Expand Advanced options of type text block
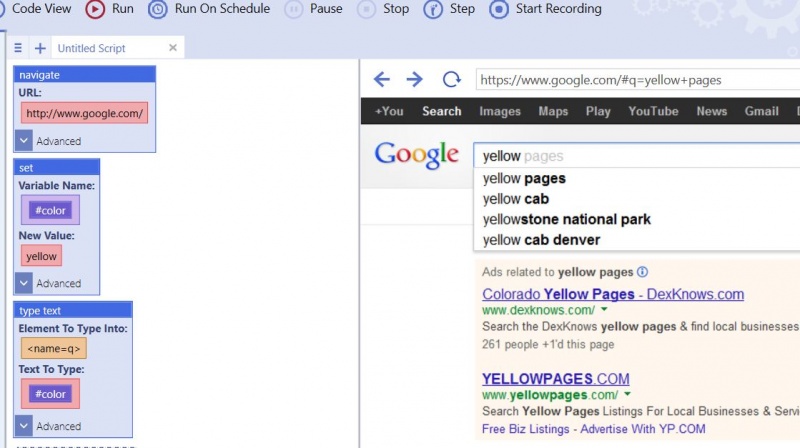Screen dimensions: 800x448 coord(23,426)
